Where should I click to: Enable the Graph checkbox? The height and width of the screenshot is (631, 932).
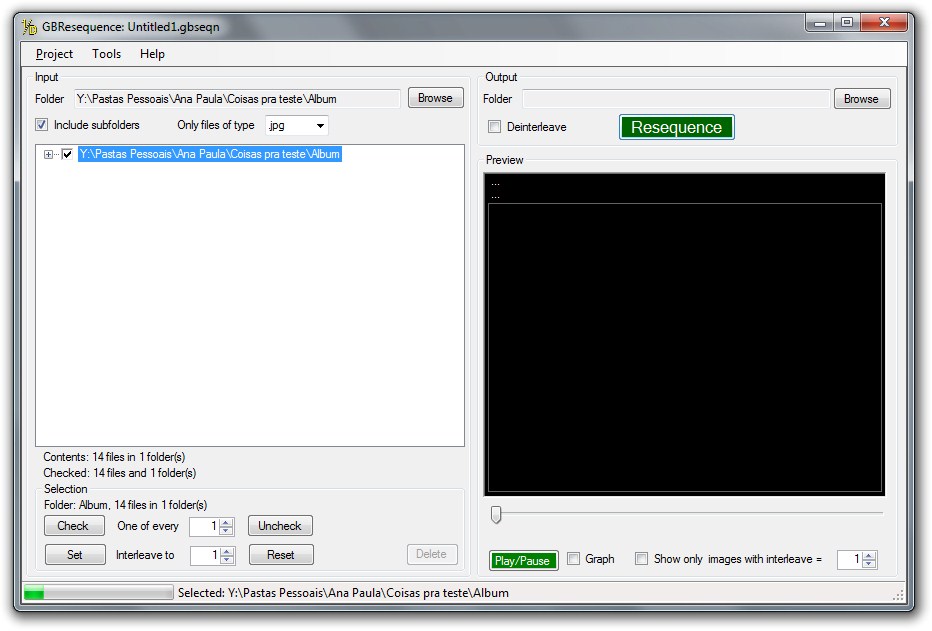pos(574,559)
